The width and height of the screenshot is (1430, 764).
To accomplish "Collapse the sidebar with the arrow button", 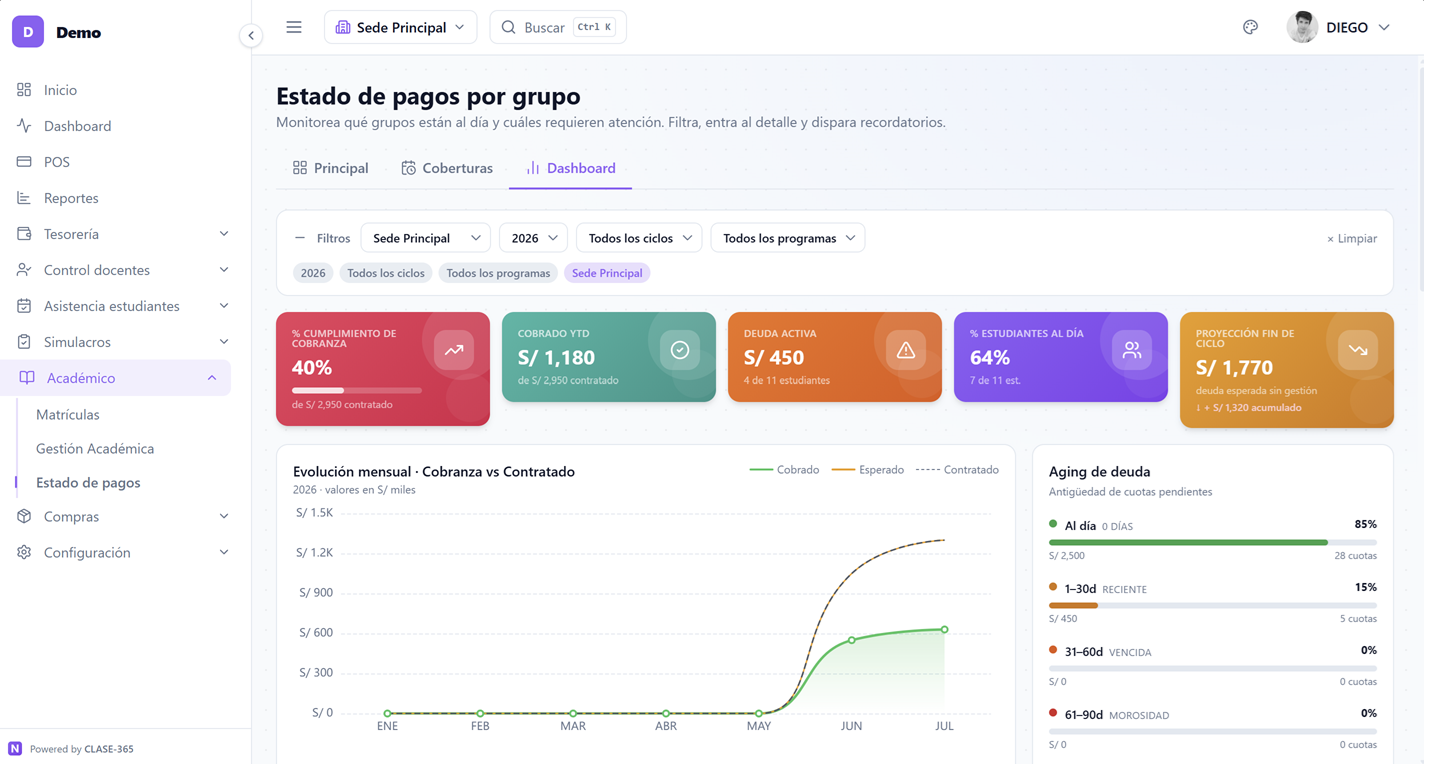I will click(251, 35).
